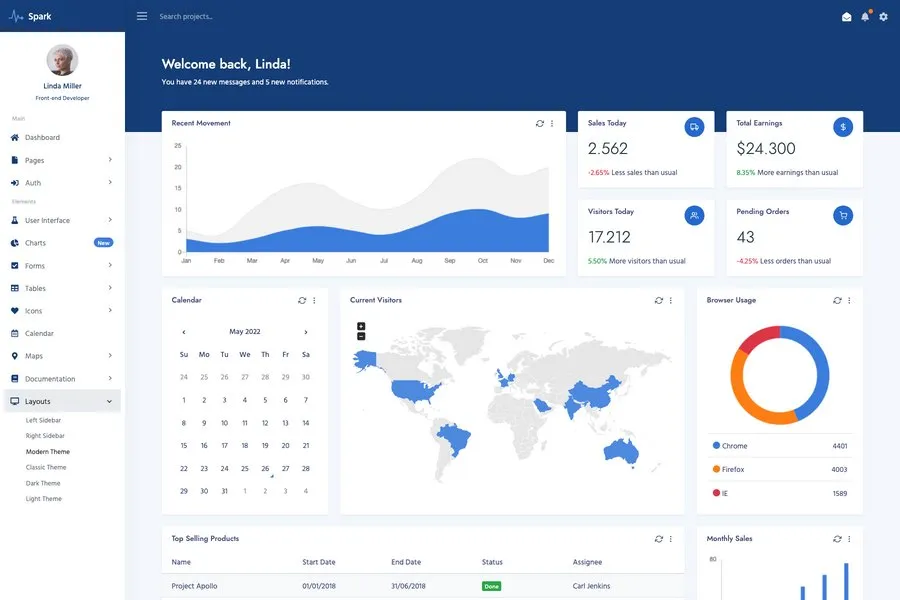Toggle the hamburger sidebar menu icon
Viewport: 900px width, 600px height.
(142, 16)
